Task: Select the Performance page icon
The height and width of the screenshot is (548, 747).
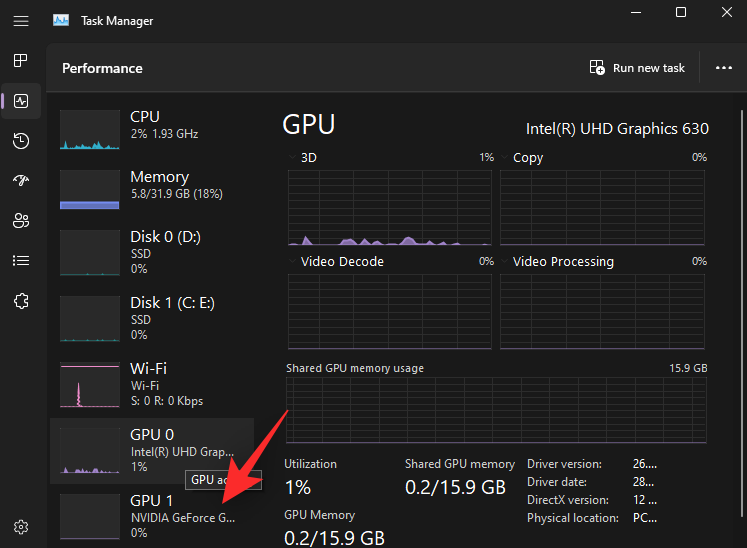Action: (21, 101)
